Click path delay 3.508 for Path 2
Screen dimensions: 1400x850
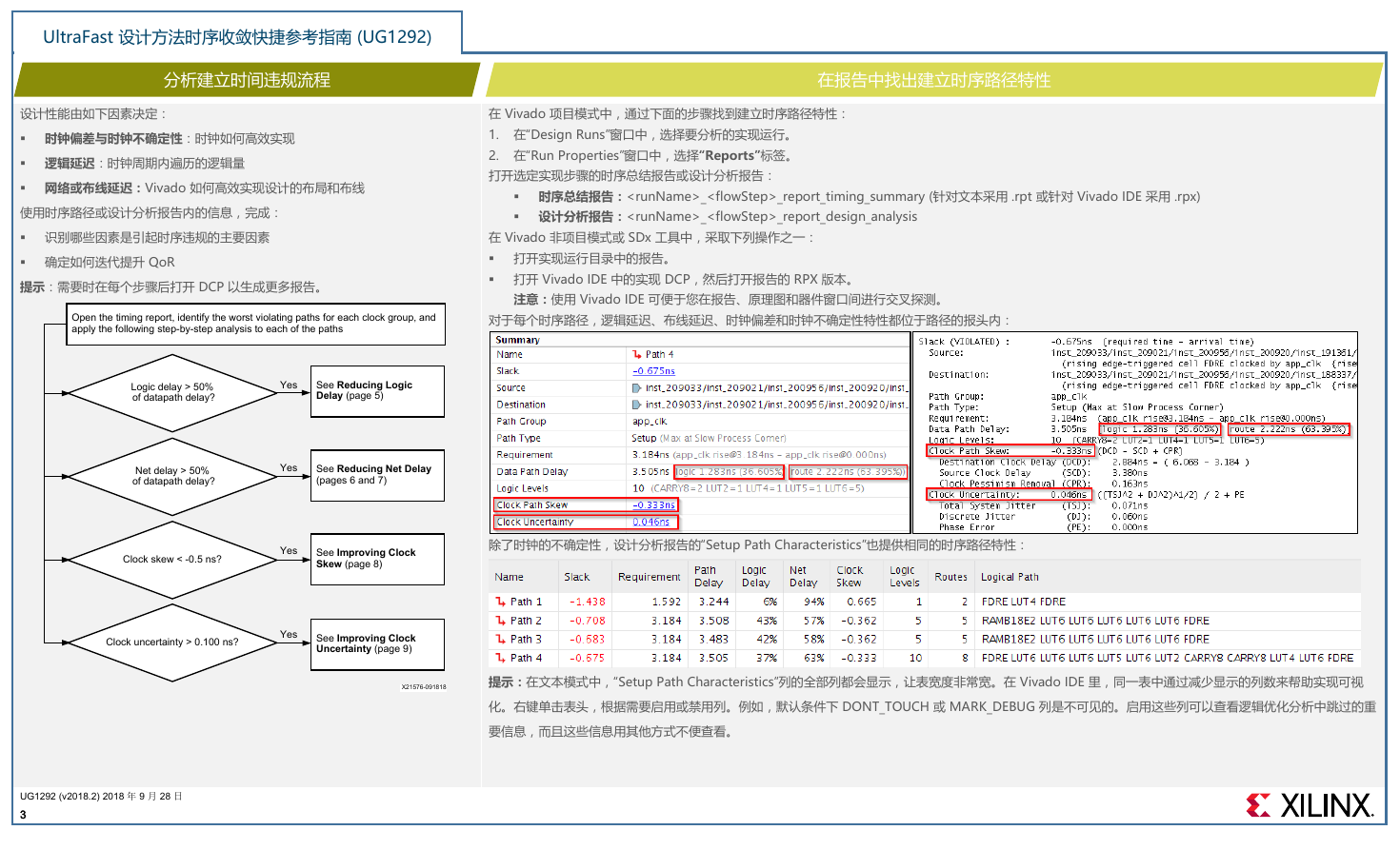(713, 621)
